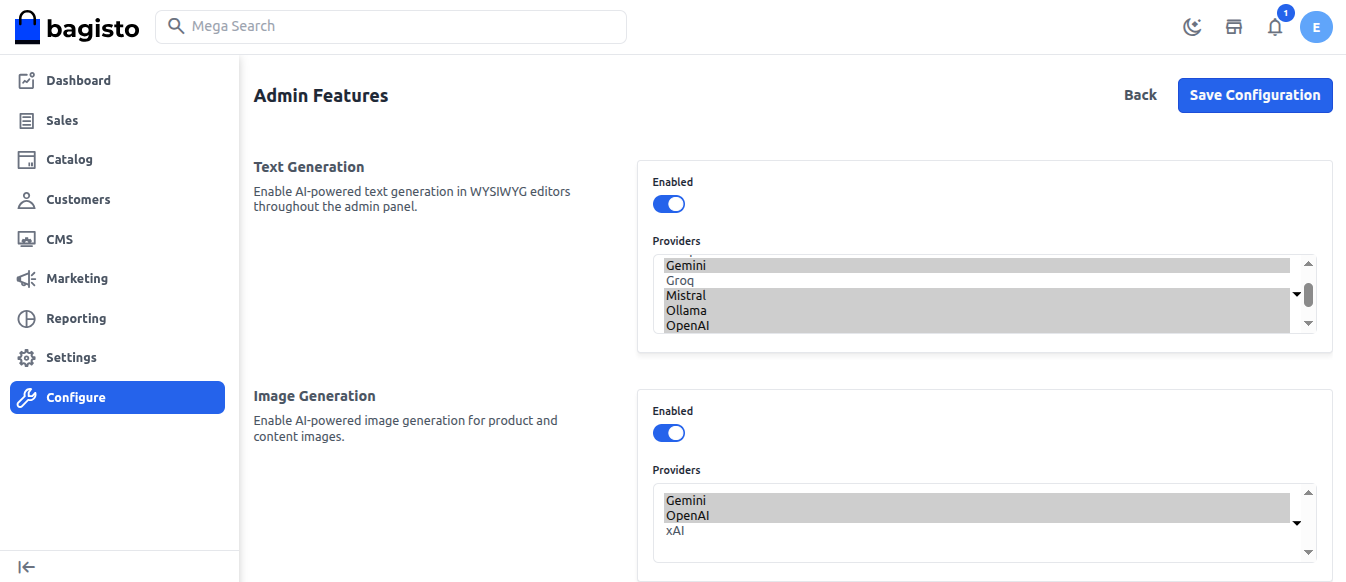Open the user profile avatar E

coord(1316,27)
